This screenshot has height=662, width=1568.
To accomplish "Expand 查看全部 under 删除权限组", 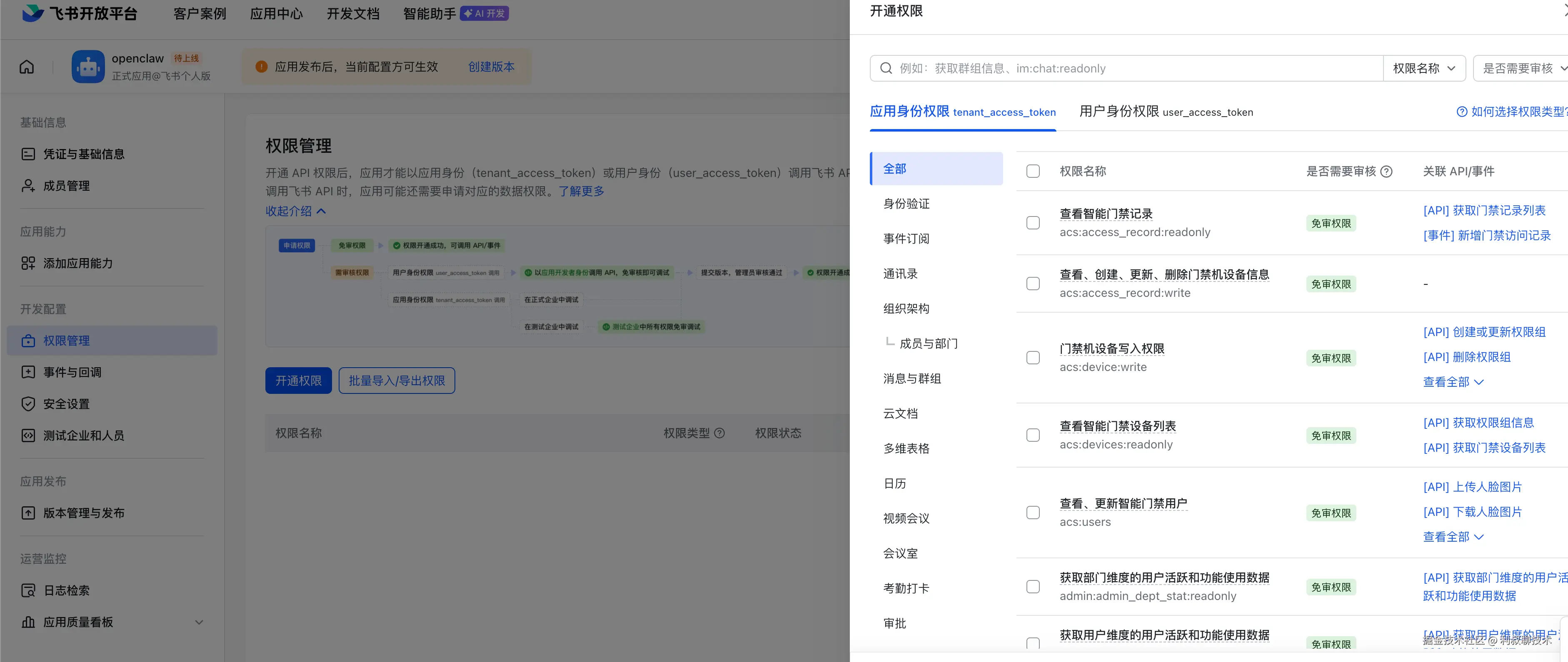I will pos(1453,382).
